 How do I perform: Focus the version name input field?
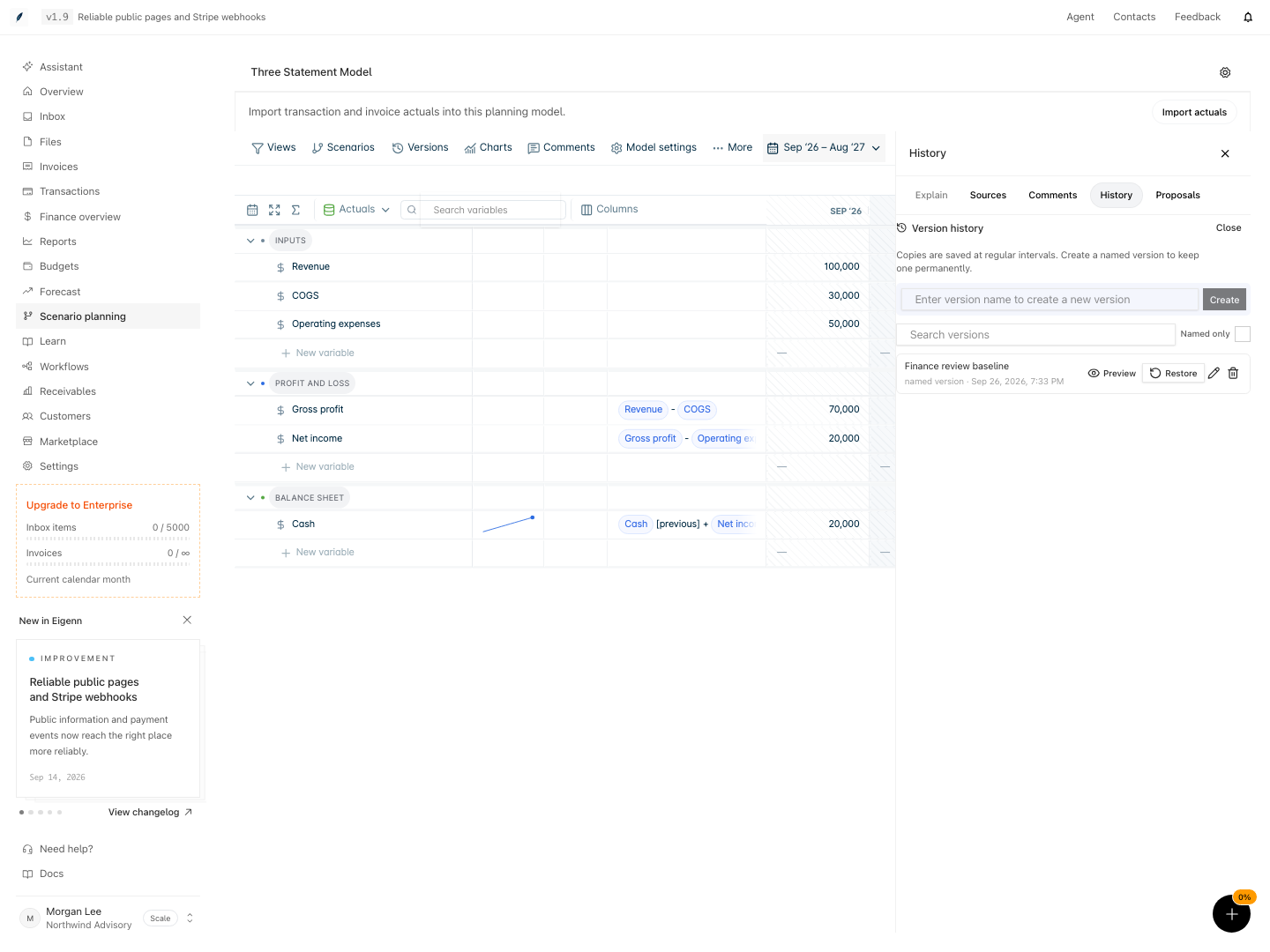[1050, 300]
